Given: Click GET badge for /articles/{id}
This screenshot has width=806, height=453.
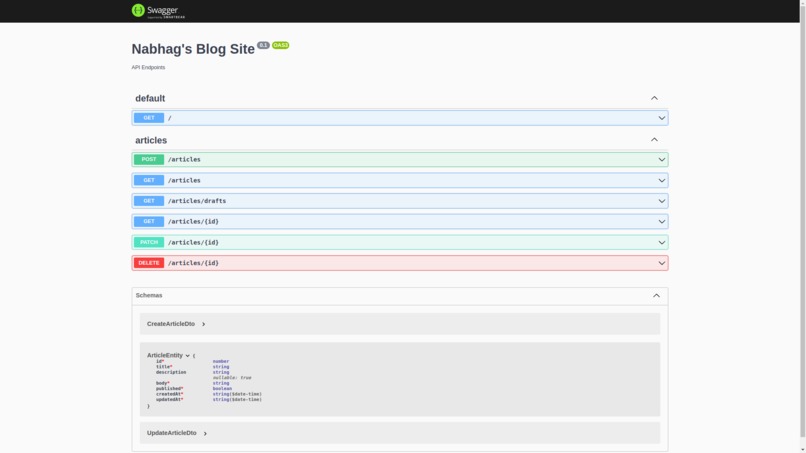Looking at the screenshot, I should [149, 222].
